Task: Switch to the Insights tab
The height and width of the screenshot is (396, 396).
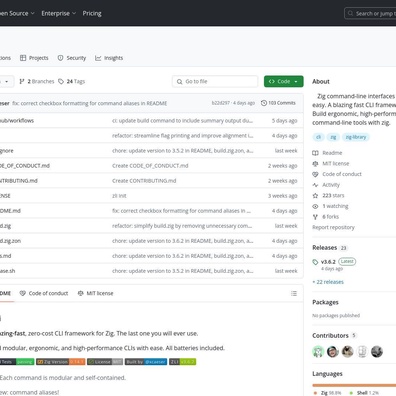Action: click(x=109, y=58)
